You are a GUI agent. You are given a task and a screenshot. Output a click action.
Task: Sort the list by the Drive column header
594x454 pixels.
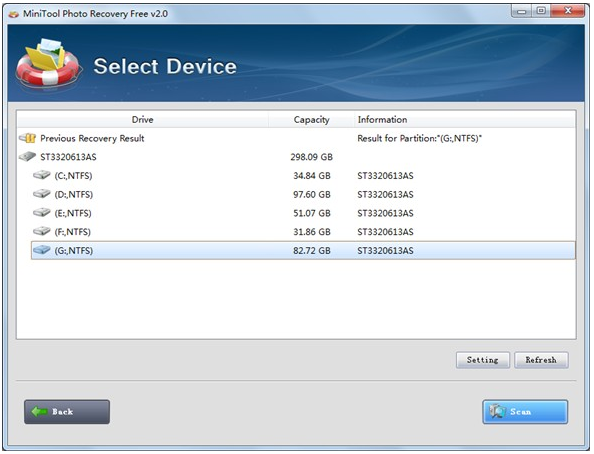tap(142, 119)
